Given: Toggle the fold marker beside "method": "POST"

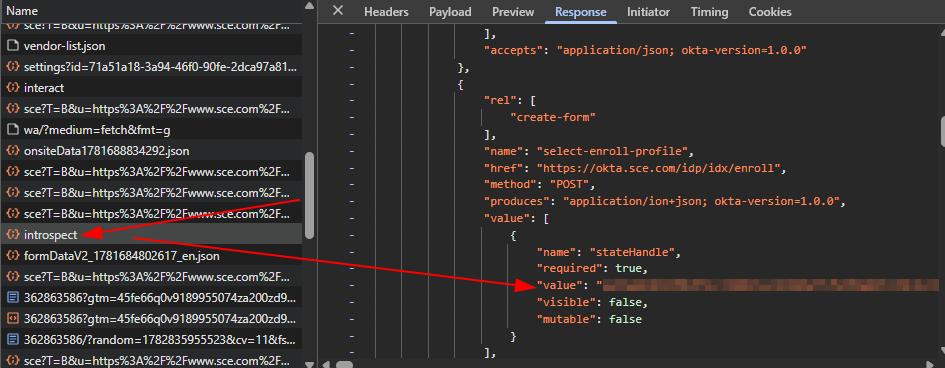Looking at the screenshot, I should point(352,185).
